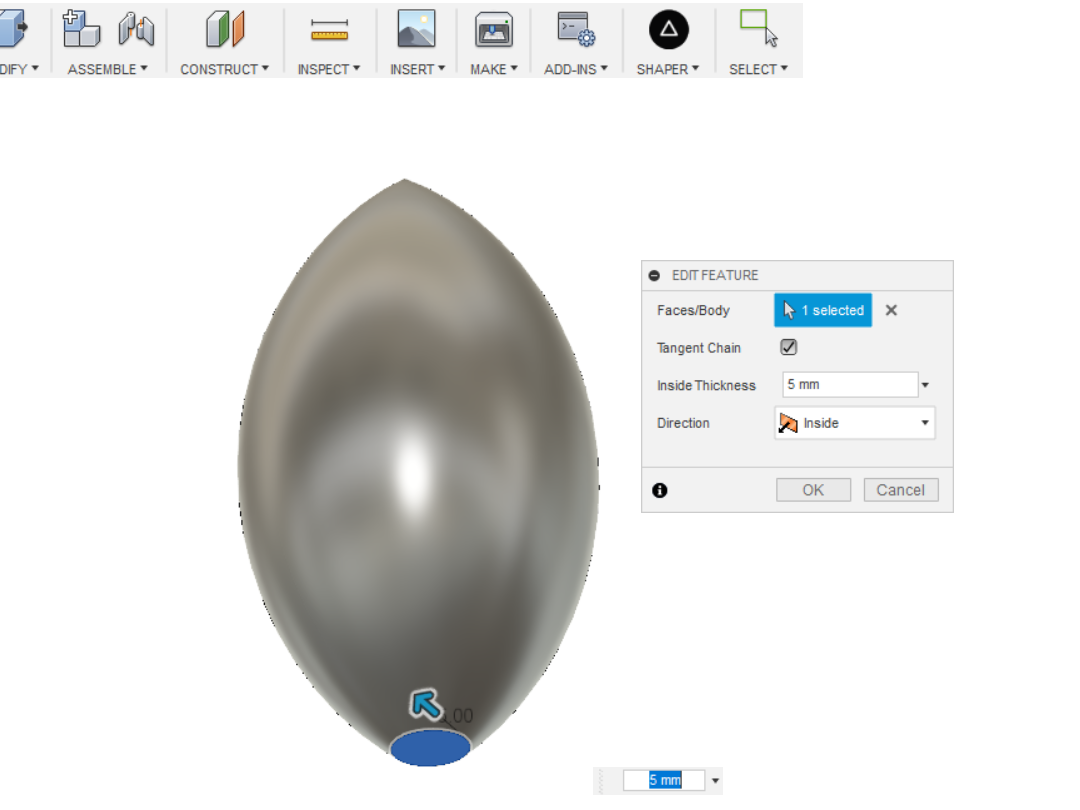Clear the Faces/Body selection with X
The image size is (1080, 810).
pos(890,310)
